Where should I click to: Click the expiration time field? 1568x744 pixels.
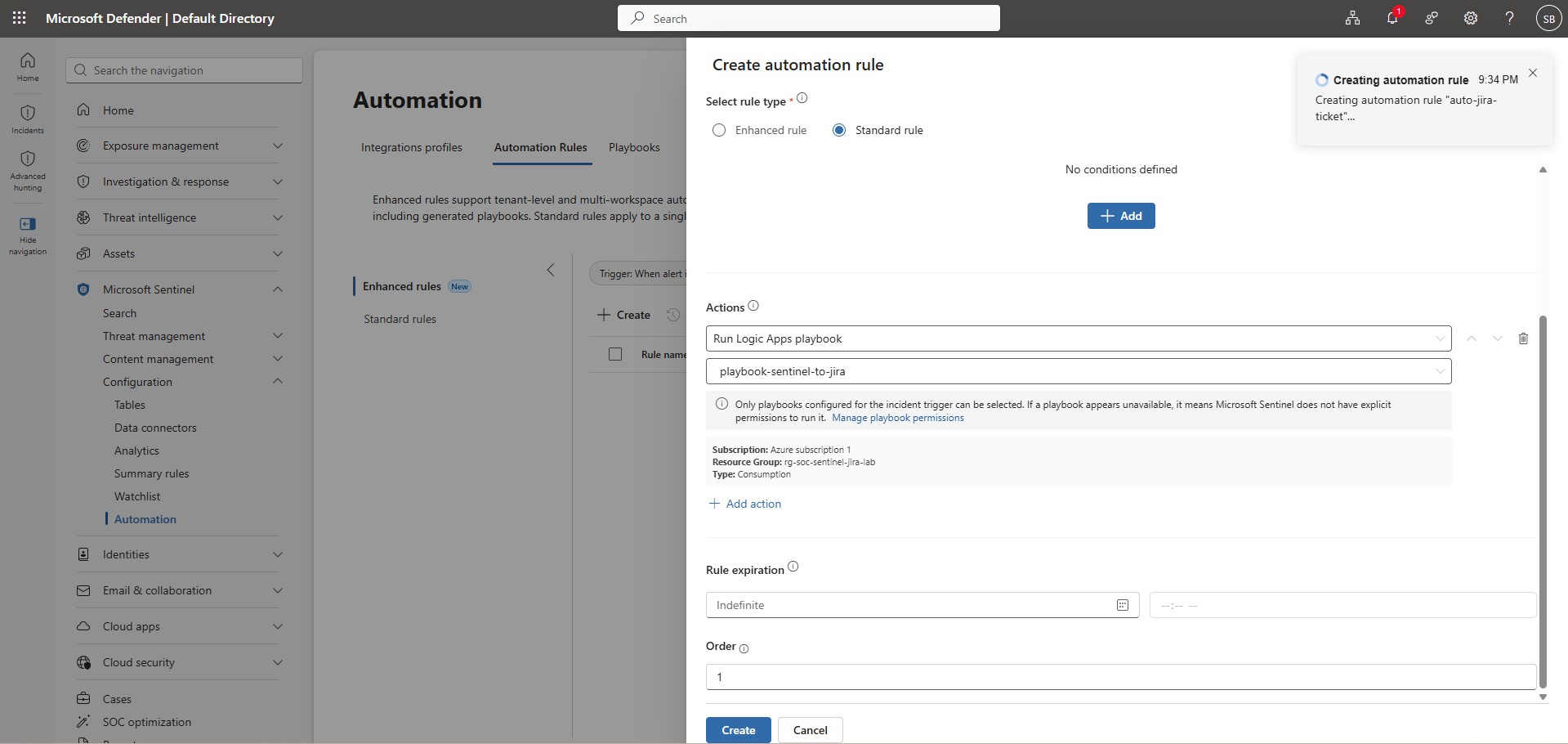click(x=1343, y=605)
